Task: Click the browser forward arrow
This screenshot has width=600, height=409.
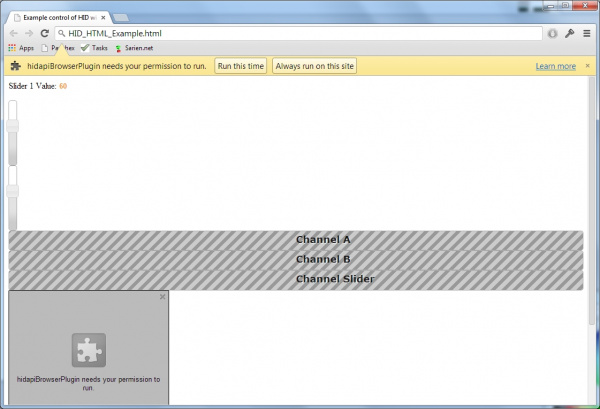Action: [28, 33]
